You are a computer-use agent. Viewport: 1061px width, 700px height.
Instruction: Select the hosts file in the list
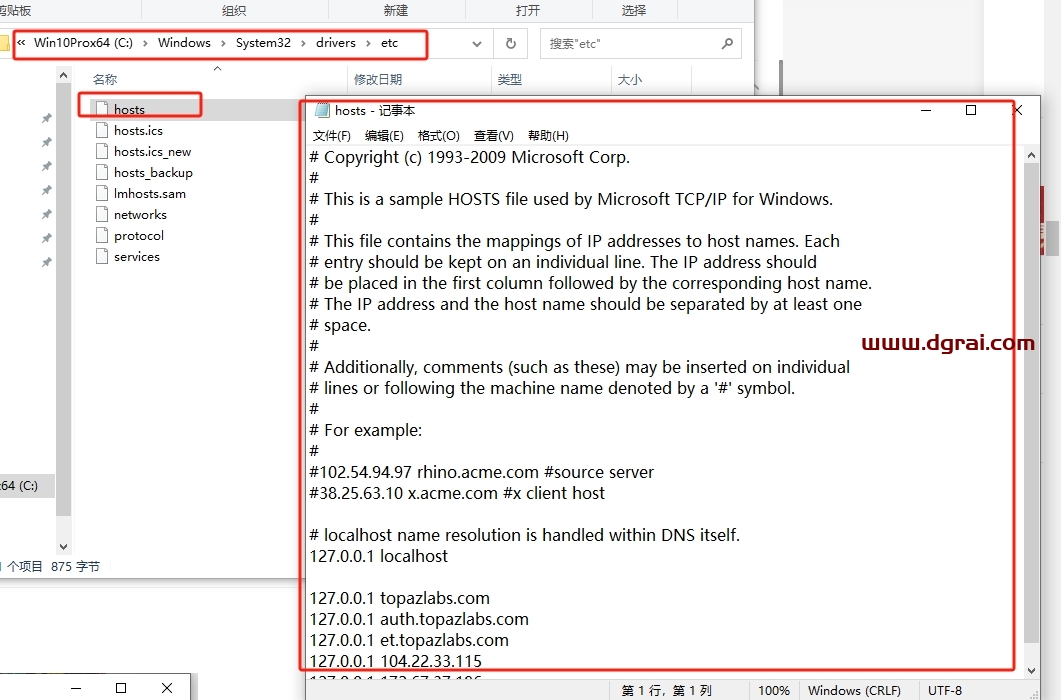tap(129, 109)
